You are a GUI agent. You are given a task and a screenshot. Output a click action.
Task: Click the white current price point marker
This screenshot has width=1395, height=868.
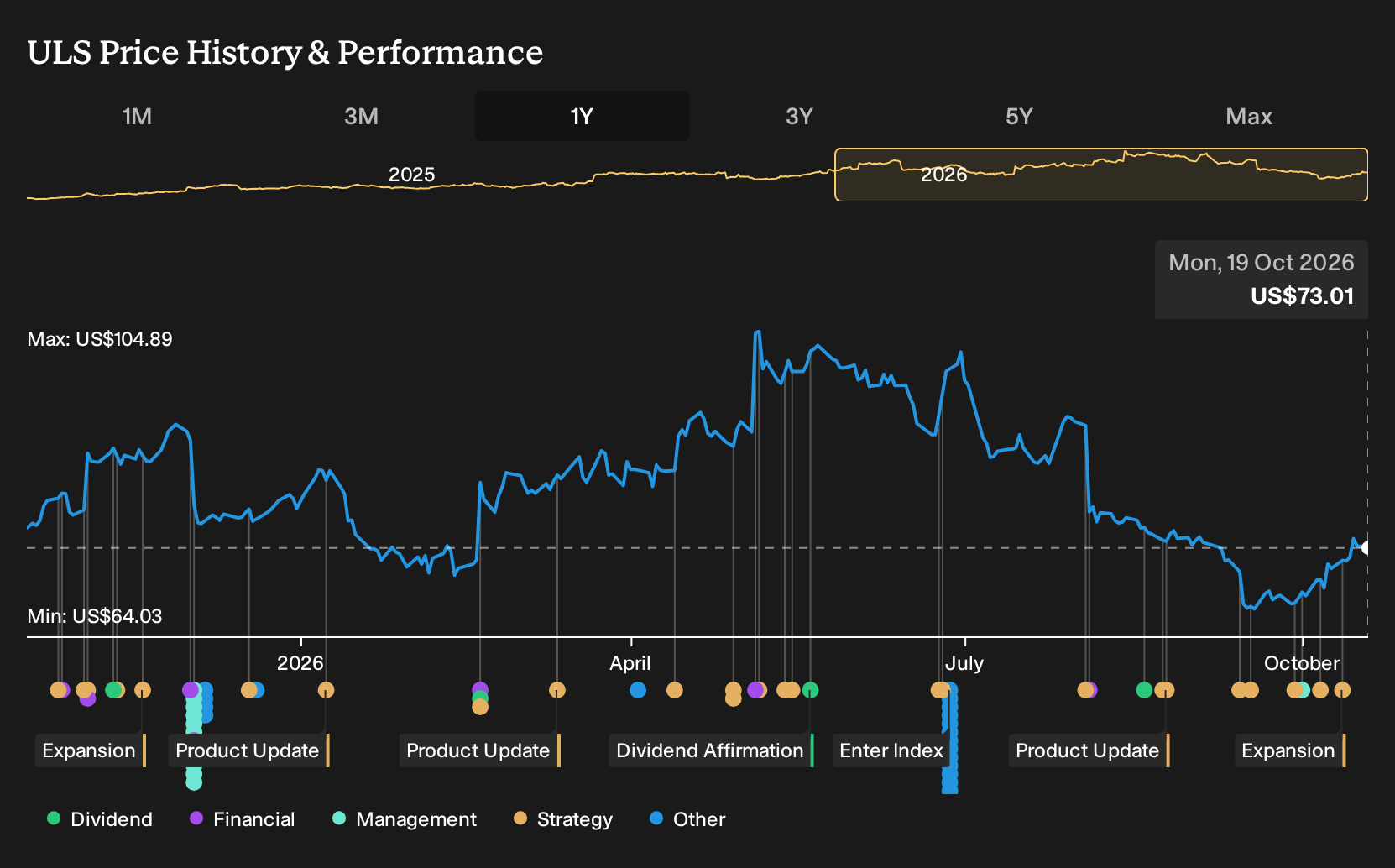(1366, 548)
